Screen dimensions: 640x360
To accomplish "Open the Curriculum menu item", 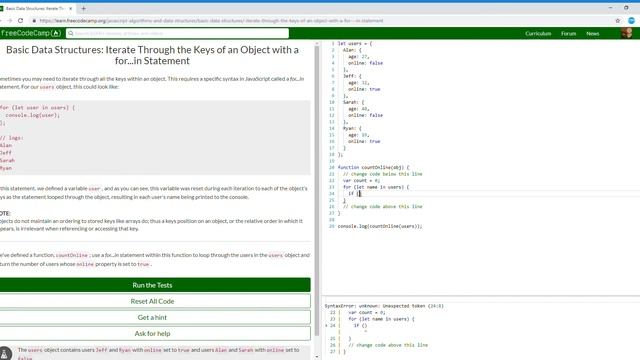I will (538, 33).
